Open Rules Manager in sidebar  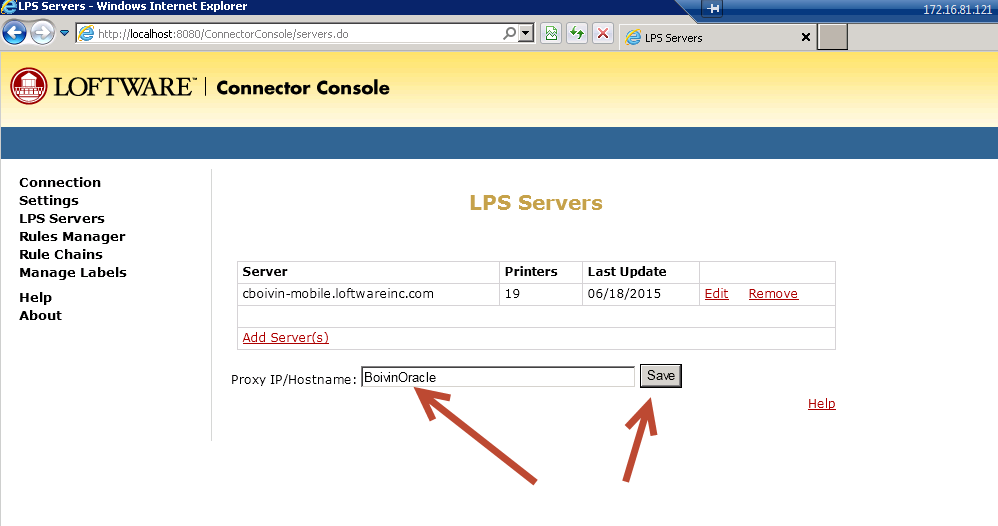[72, 236]
